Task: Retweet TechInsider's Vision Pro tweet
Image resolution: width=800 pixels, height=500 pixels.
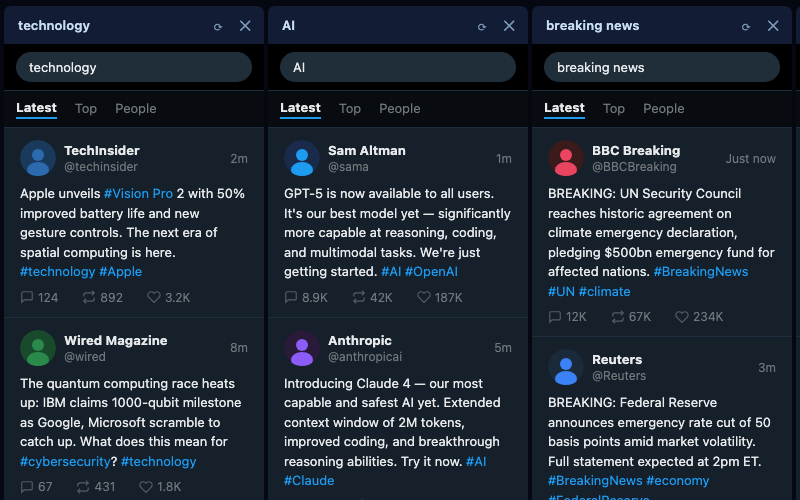Action: coord(103,297)
